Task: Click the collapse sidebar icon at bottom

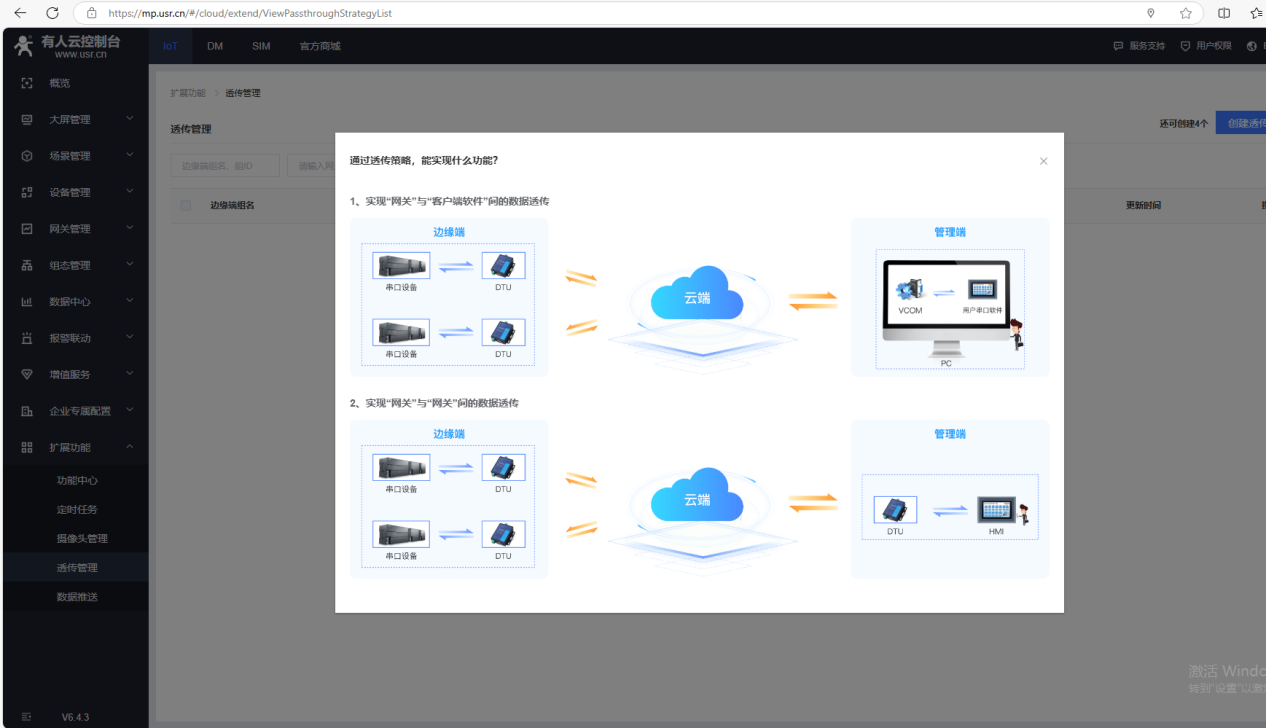Action: coord(27,717)
